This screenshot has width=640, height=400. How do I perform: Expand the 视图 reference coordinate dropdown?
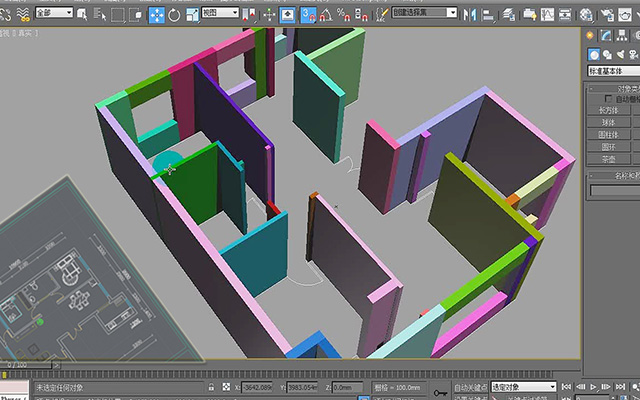[220, 13]
